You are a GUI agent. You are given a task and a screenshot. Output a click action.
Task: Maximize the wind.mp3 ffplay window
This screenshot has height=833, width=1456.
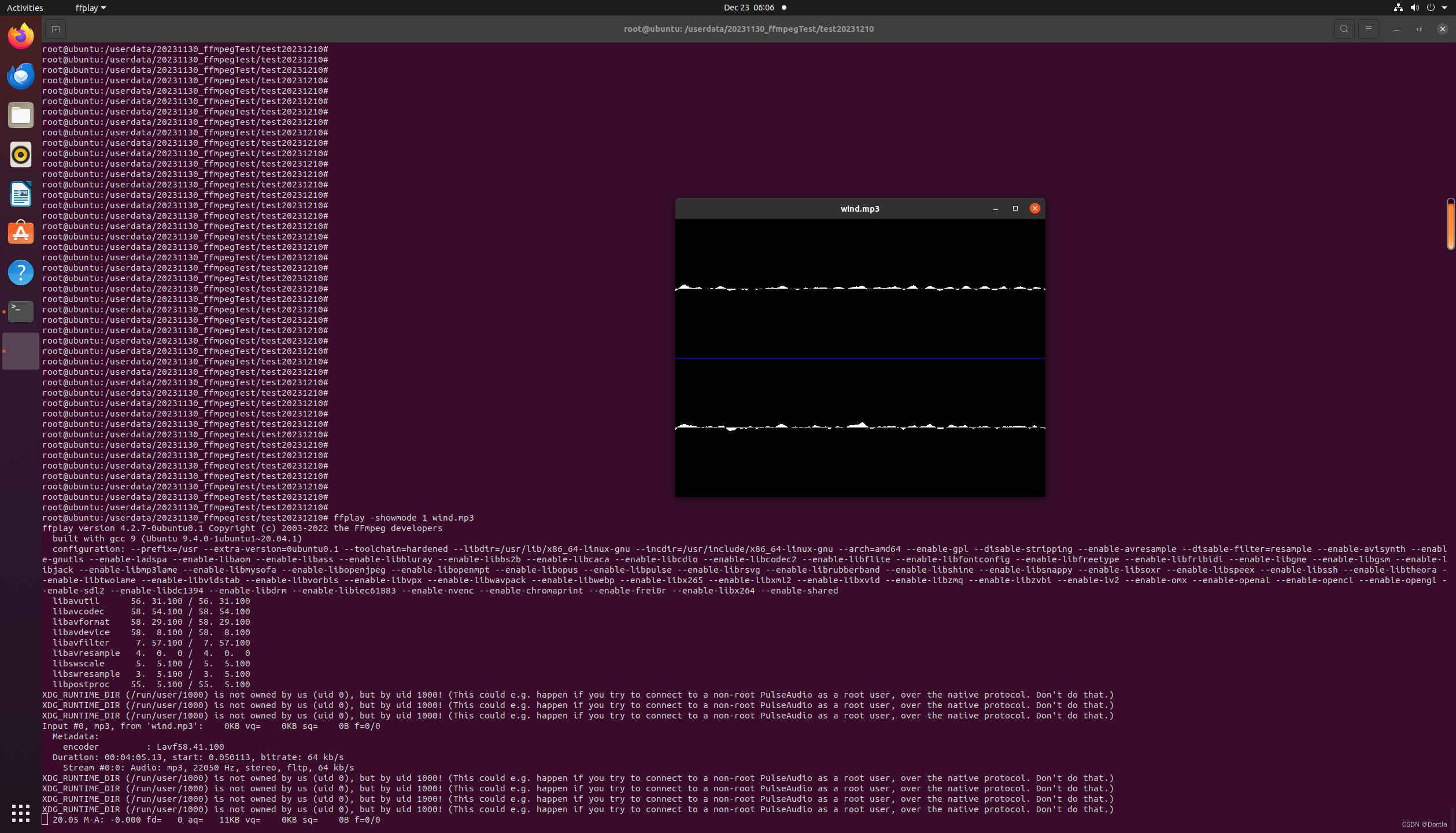click(x=1015, y=208)
